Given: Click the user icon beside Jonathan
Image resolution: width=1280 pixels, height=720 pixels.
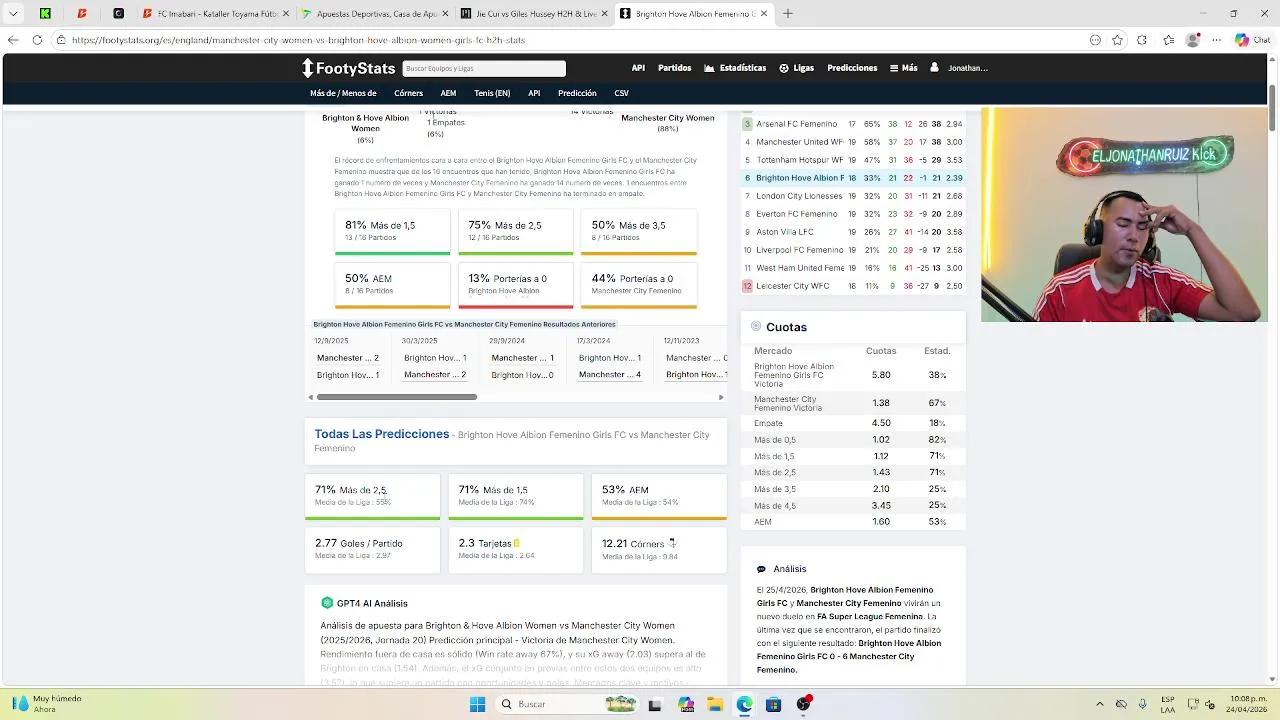Looking at the screenshot, I should click(x=934, y=68).
